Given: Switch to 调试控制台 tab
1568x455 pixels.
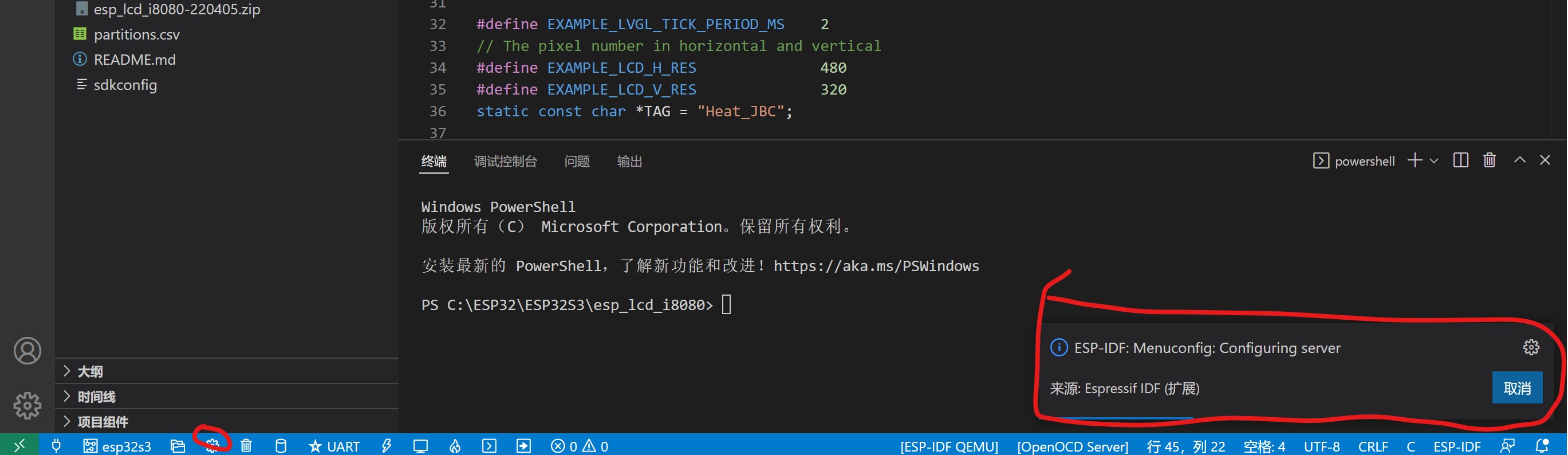Looking at the screenshot, I should [x=505, y=162].
